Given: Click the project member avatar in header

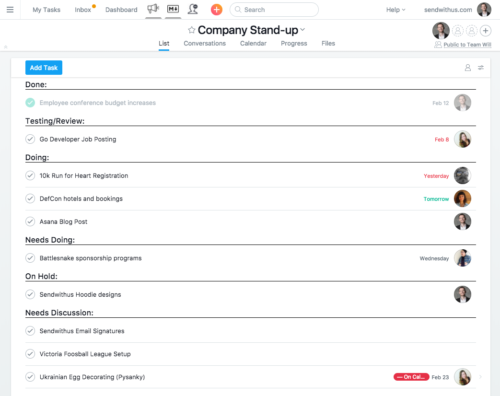Looking at the screenshot, I should 441,31.
